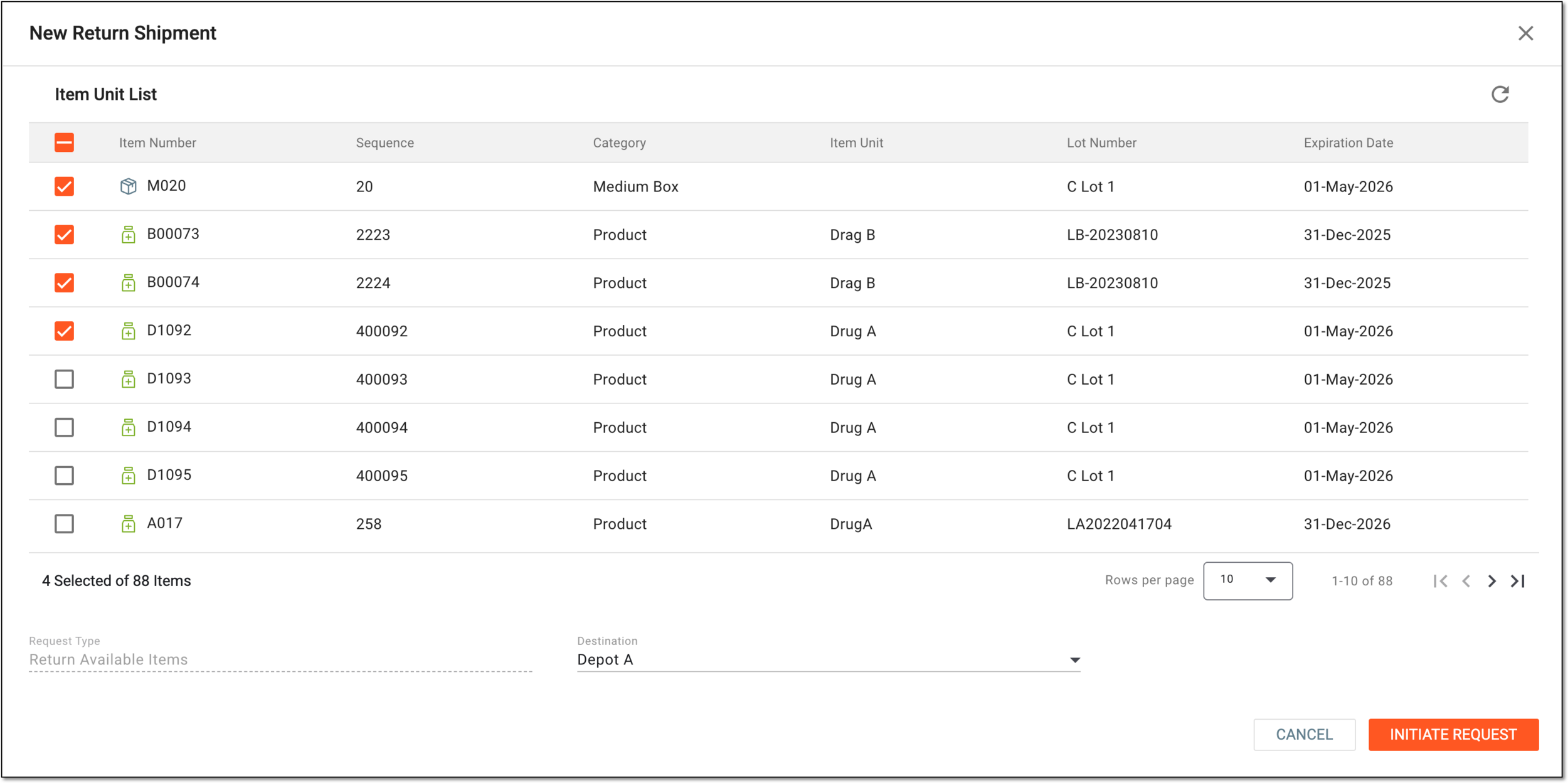Open the Rows per page dropdown

click(1248, 580)
